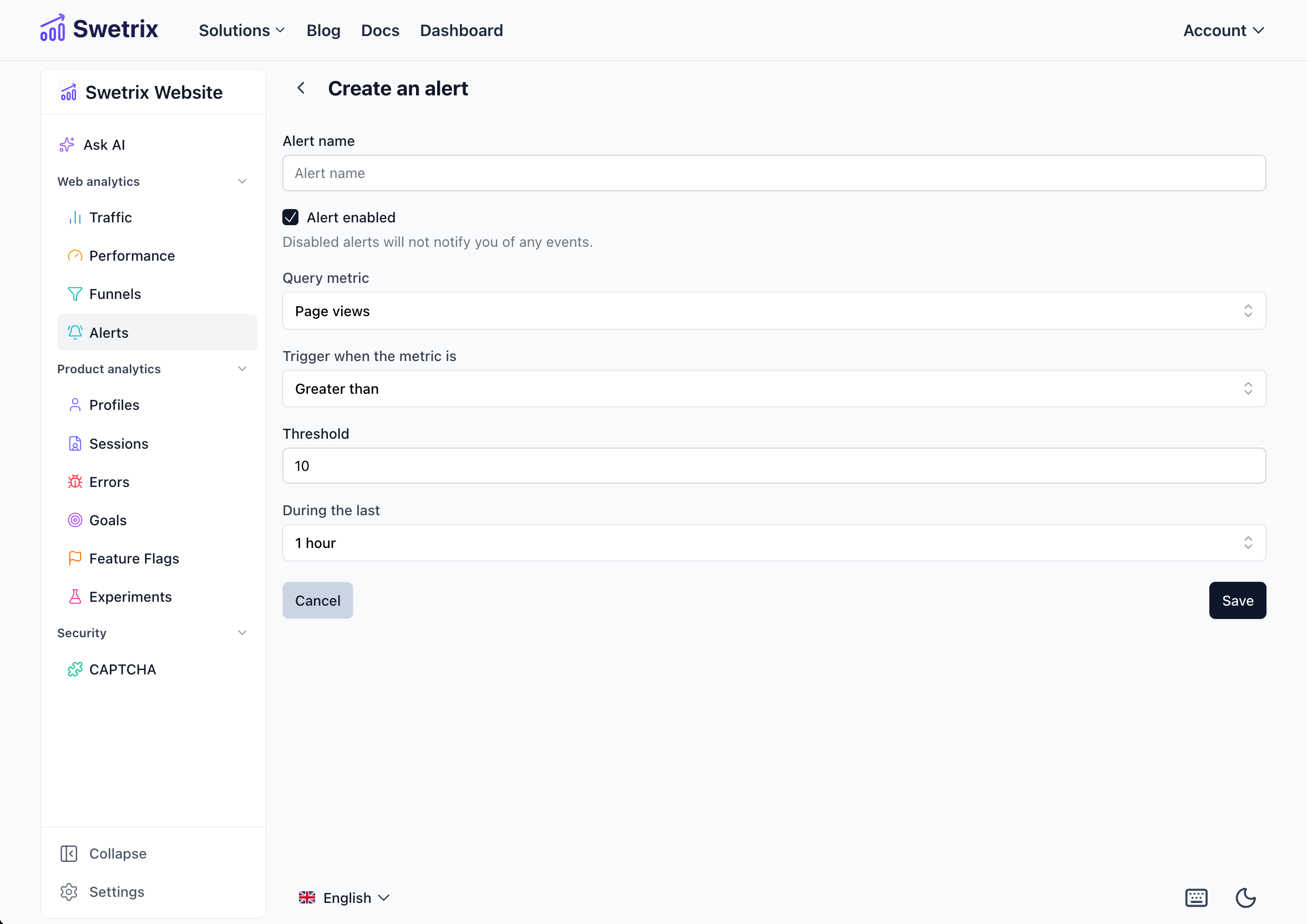Viewport: 1307px width, 924px height.
Task: Open the Dashboard menu item
Action: tap(461, 30)
